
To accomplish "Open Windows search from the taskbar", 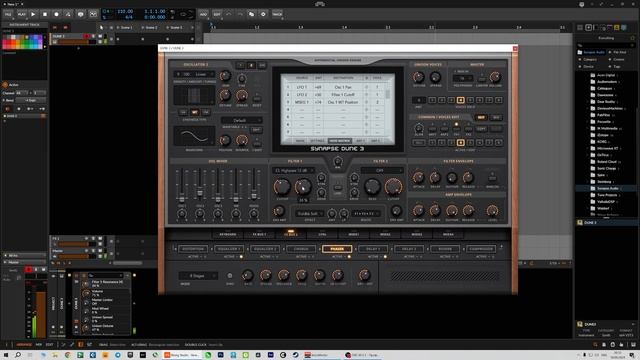I will coord(18,355).
